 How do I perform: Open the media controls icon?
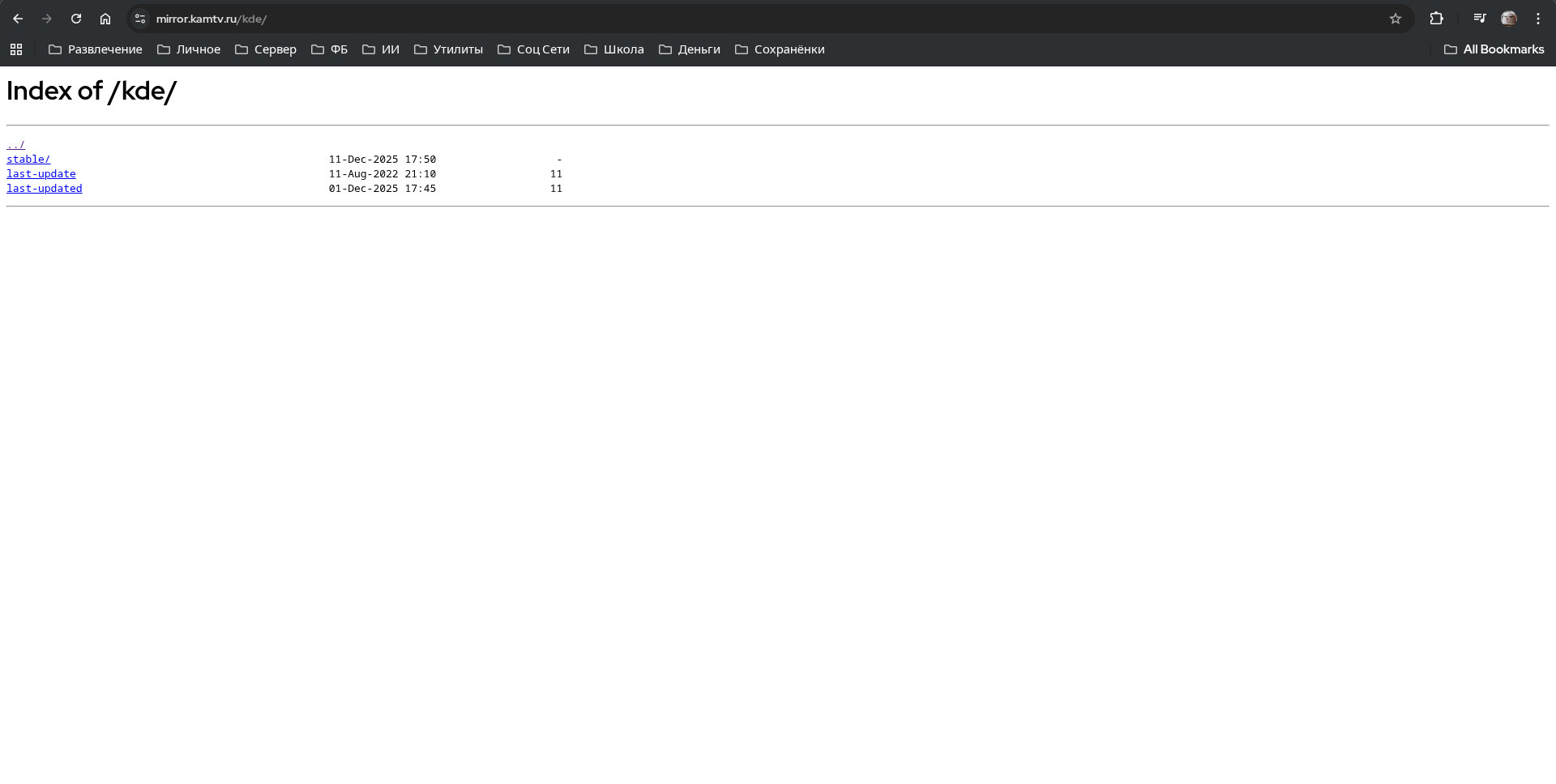(x=1480, y=19)
